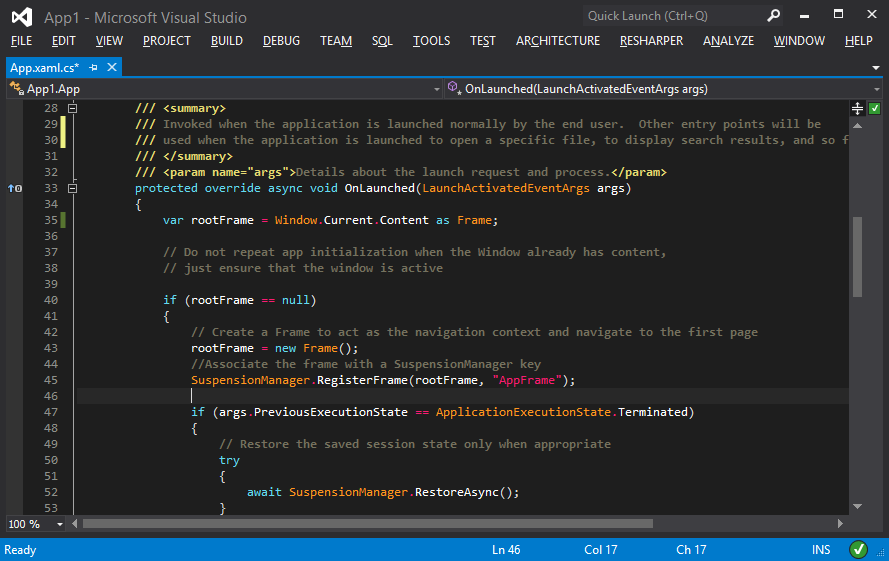
Task: Open the App1.App class dropdown
Action: (x=436, y=89)
